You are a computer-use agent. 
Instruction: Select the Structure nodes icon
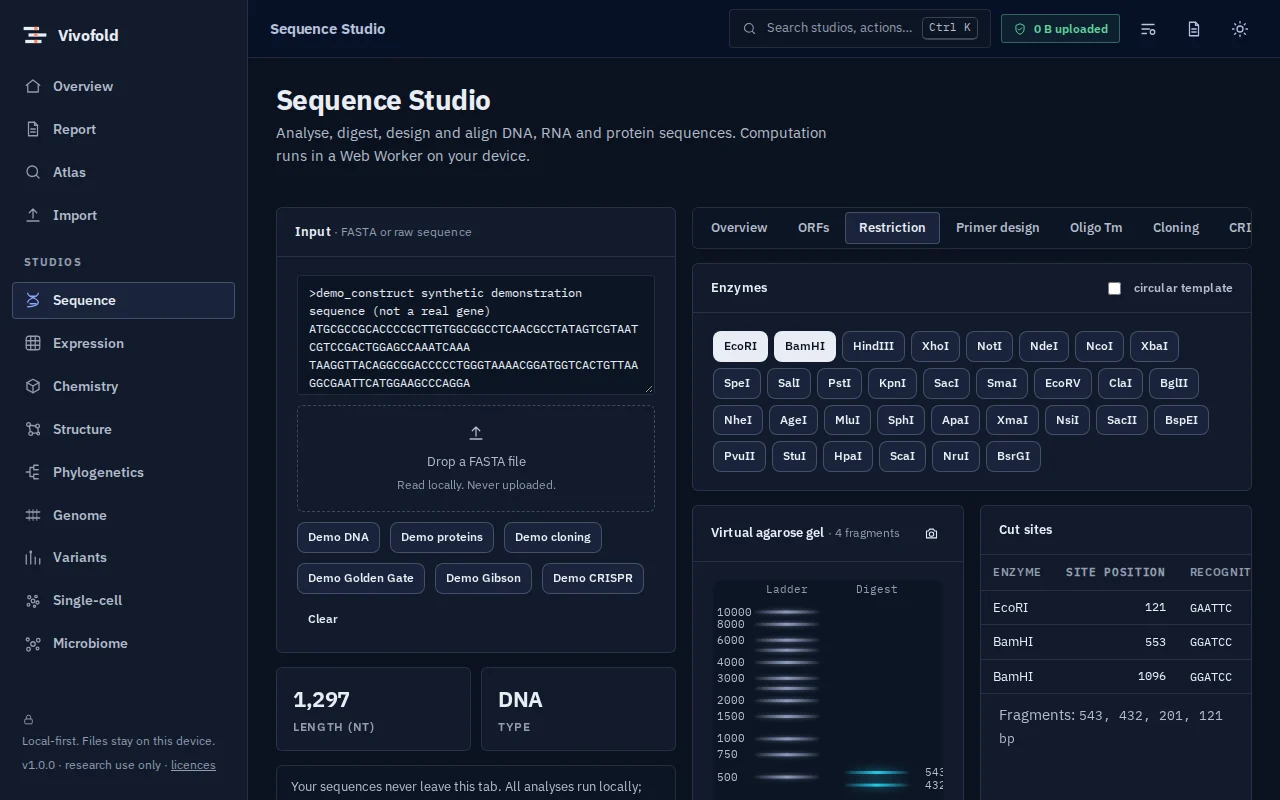click(33, 429)
